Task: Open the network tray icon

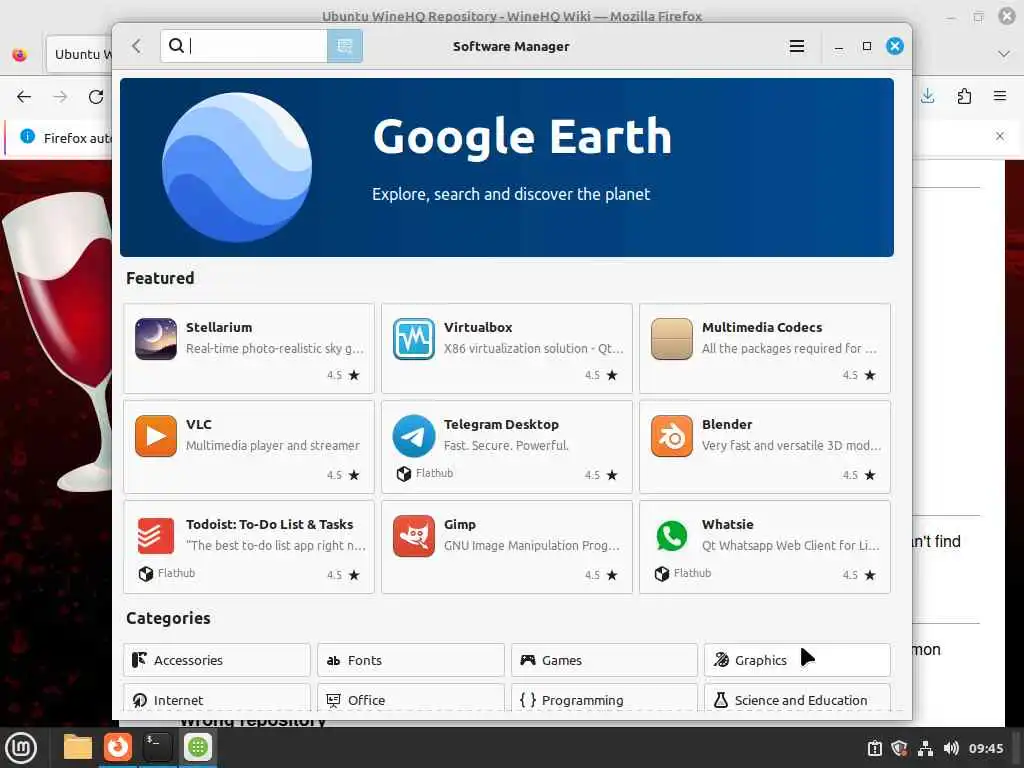Action: coord(925,748)
